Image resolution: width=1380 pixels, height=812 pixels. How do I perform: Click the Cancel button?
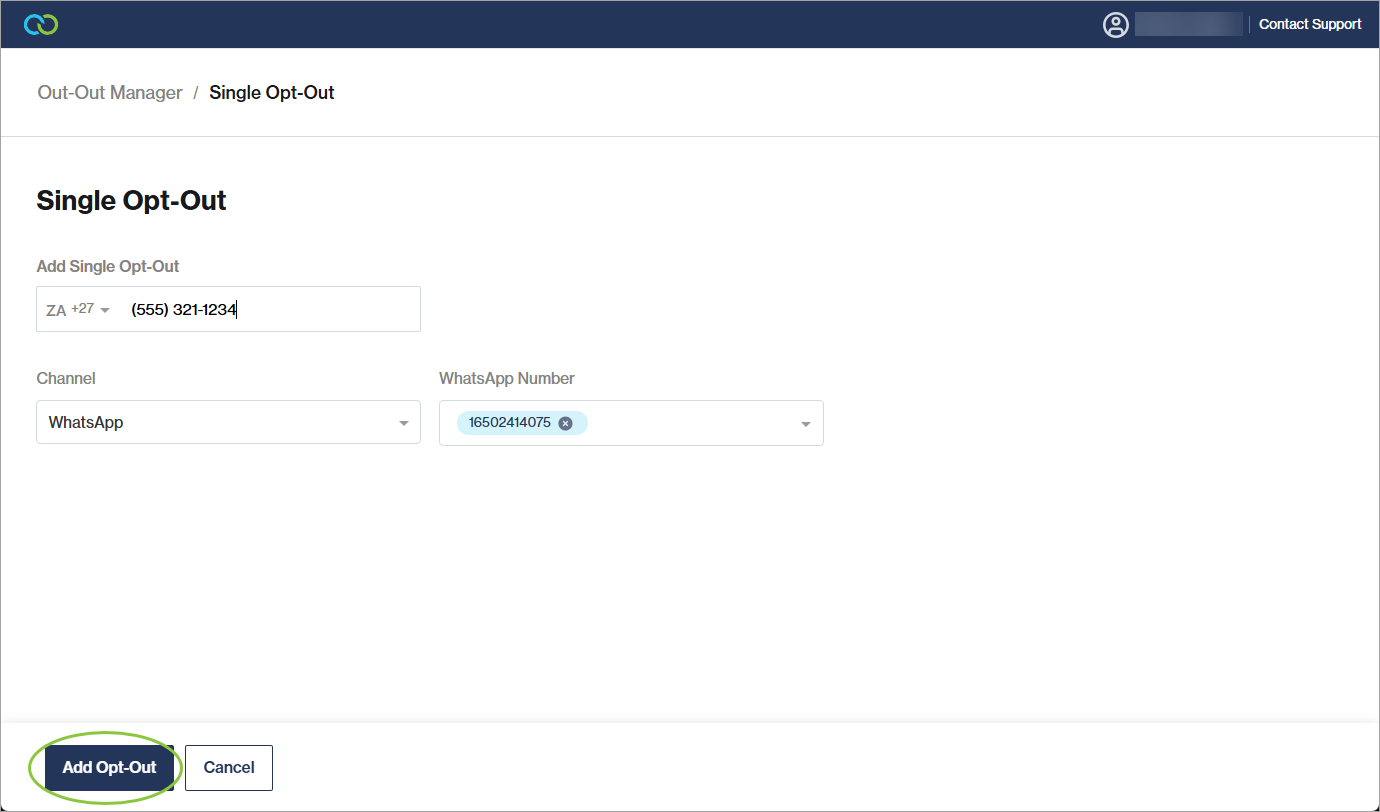[x=229, y=768]
